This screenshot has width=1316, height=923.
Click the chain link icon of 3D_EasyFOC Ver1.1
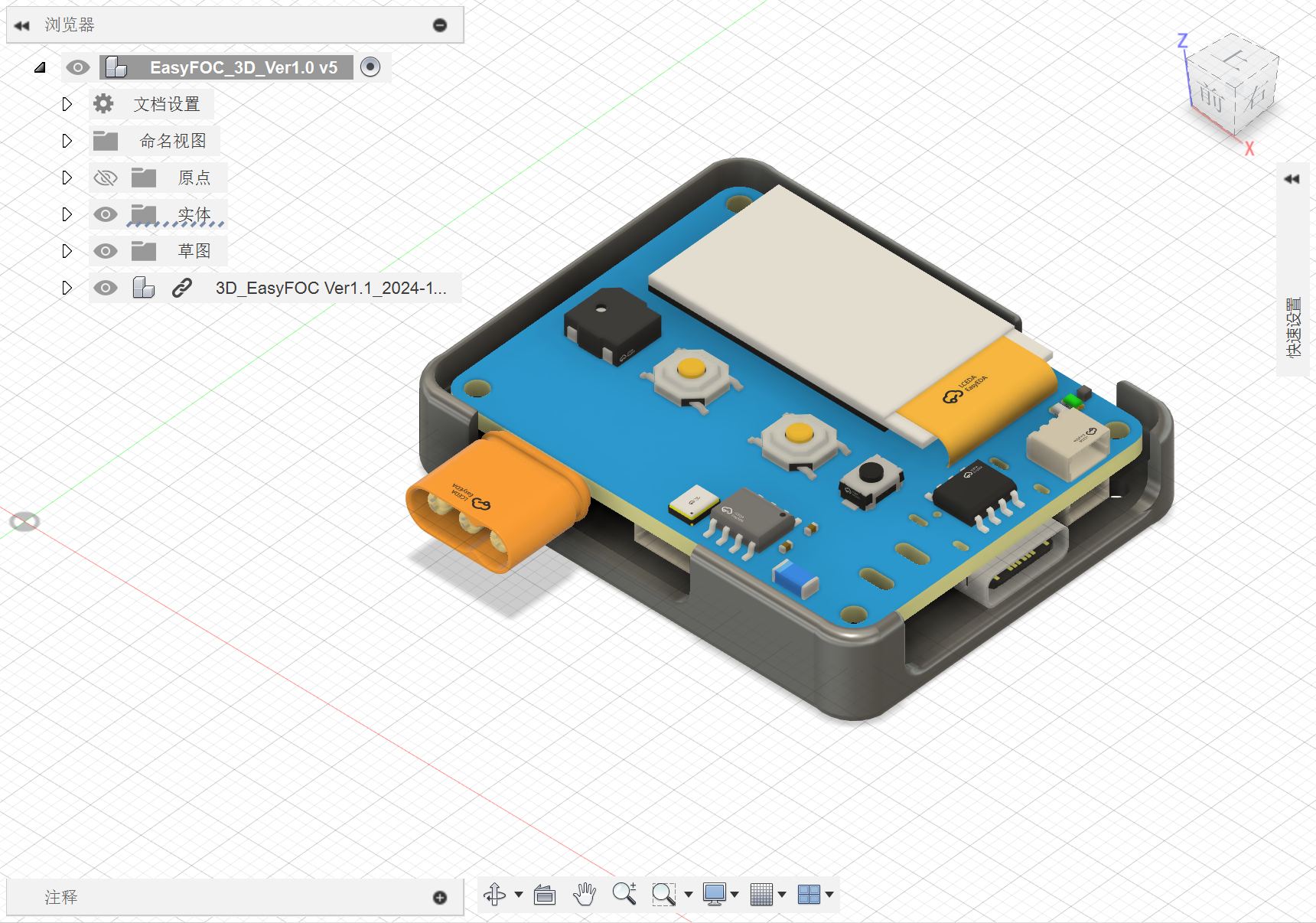pyautogui.click(x=181, y=288)
